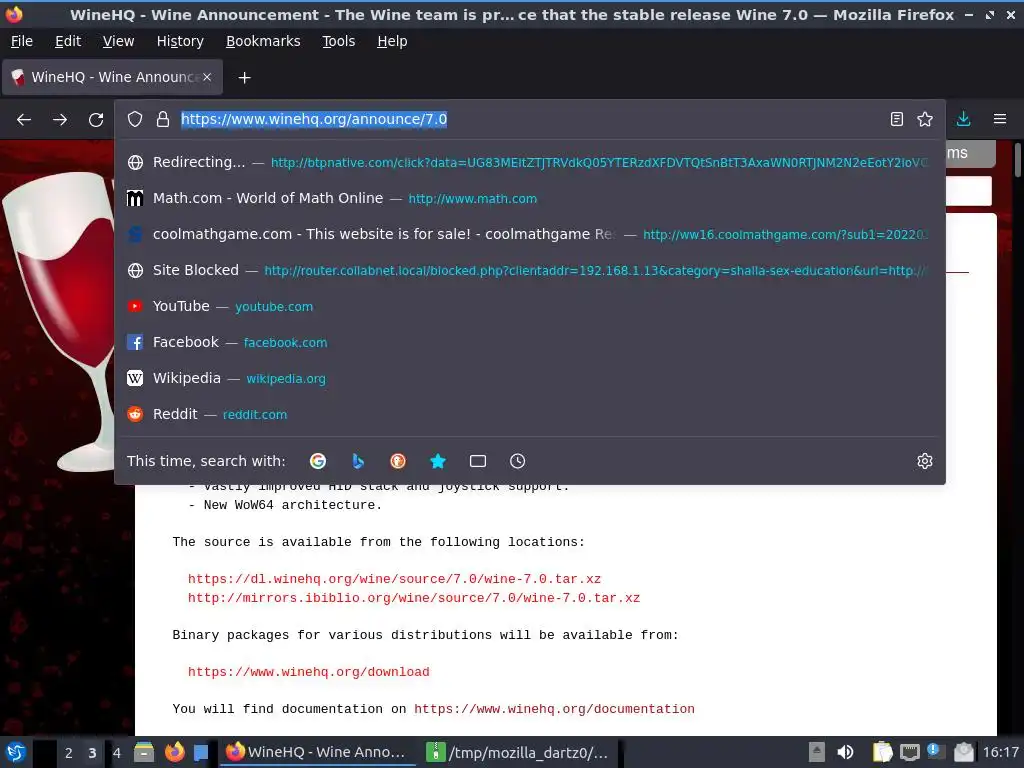Open the Edit menu

[x=68, y=41]
